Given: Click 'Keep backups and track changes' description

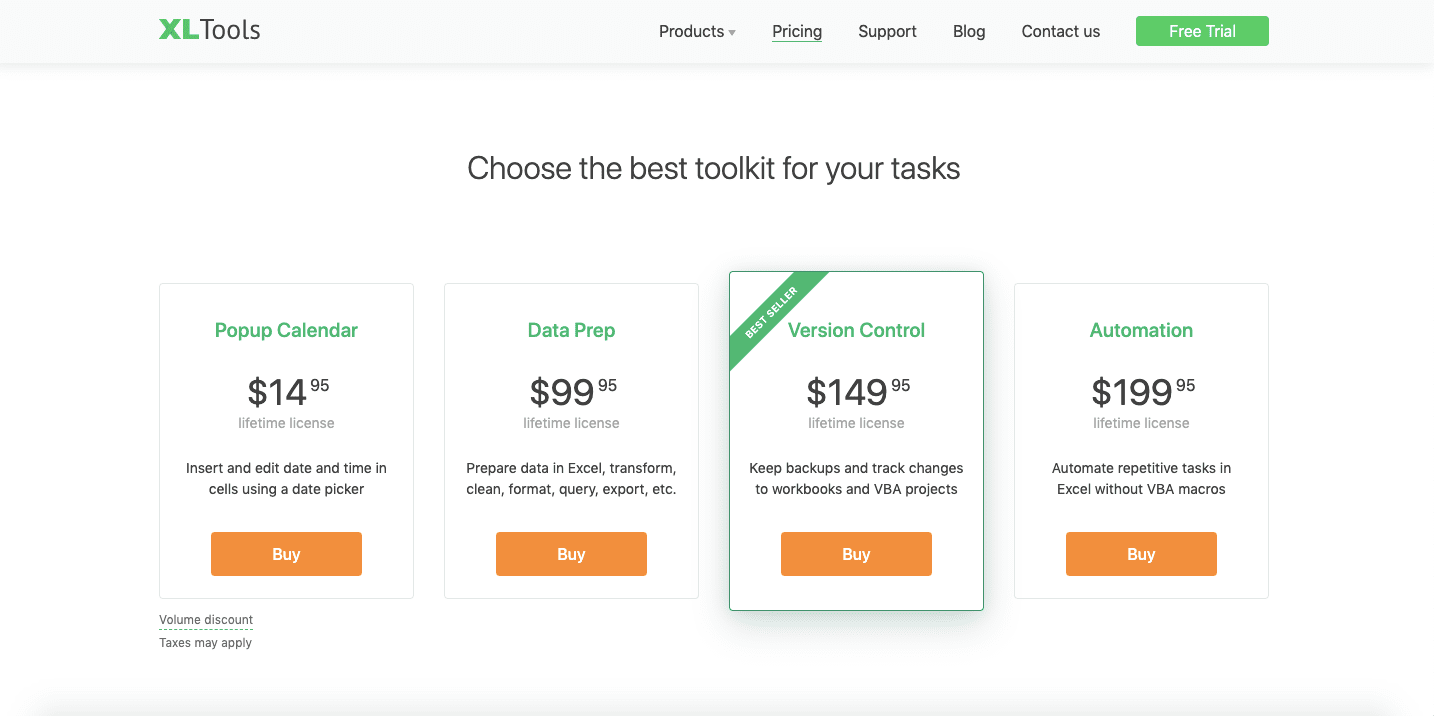Looking at the screenshot, I should 856,478.
